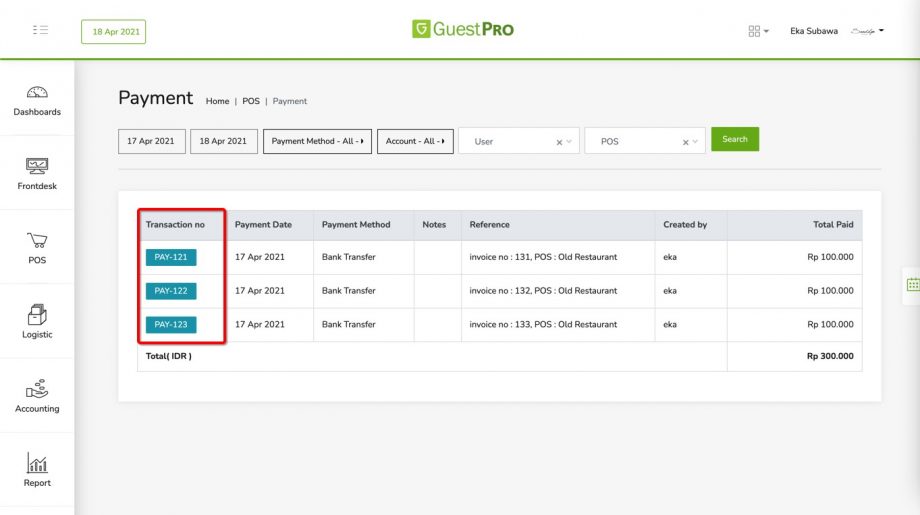The width and height of the screenshot is (920, 515).
Task: Click Bank Transfer in PAY-122 row
Action: click(349, 290)
